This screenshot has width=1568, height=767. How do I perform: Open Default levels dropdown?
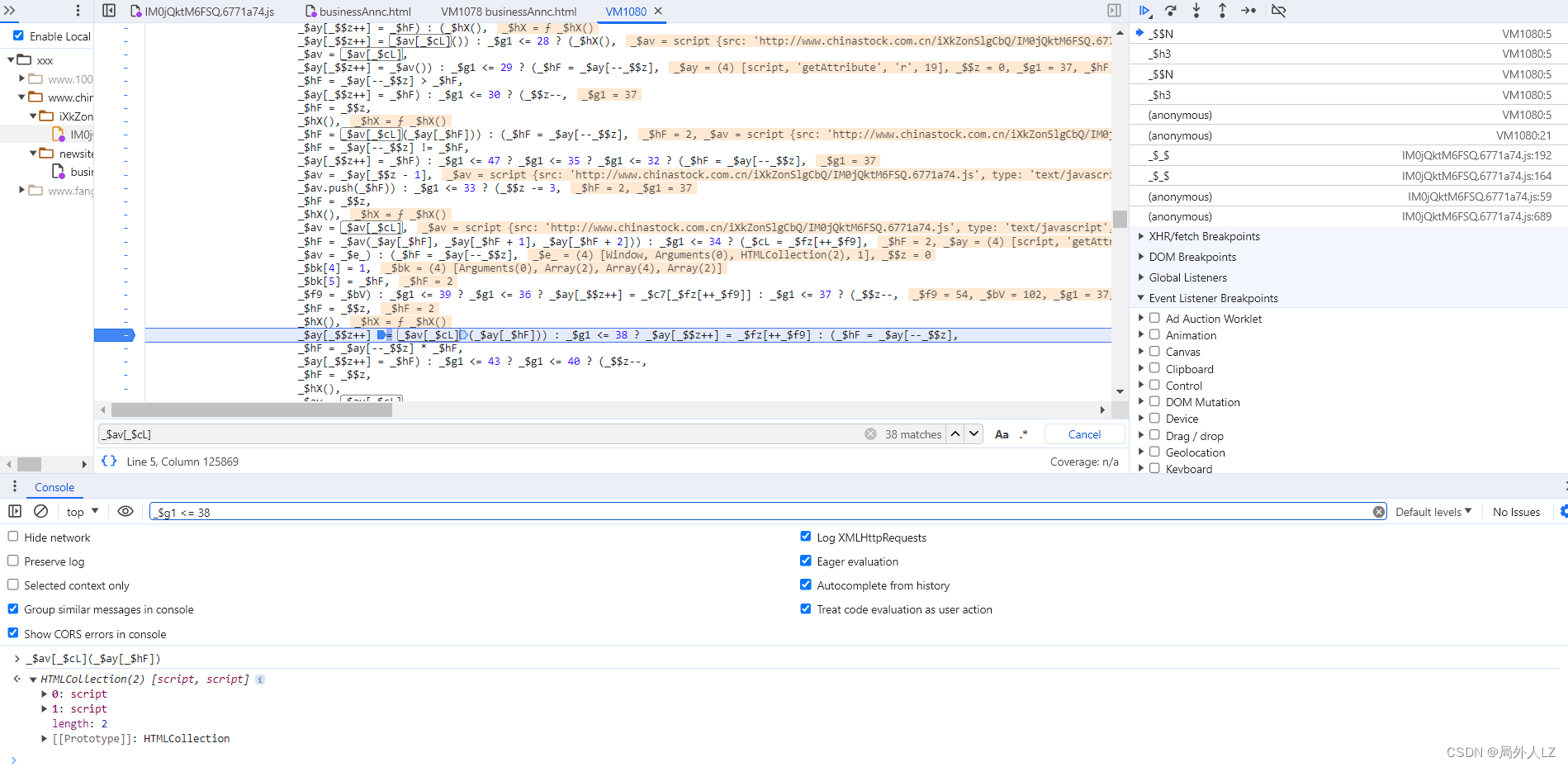[1433, 512]
